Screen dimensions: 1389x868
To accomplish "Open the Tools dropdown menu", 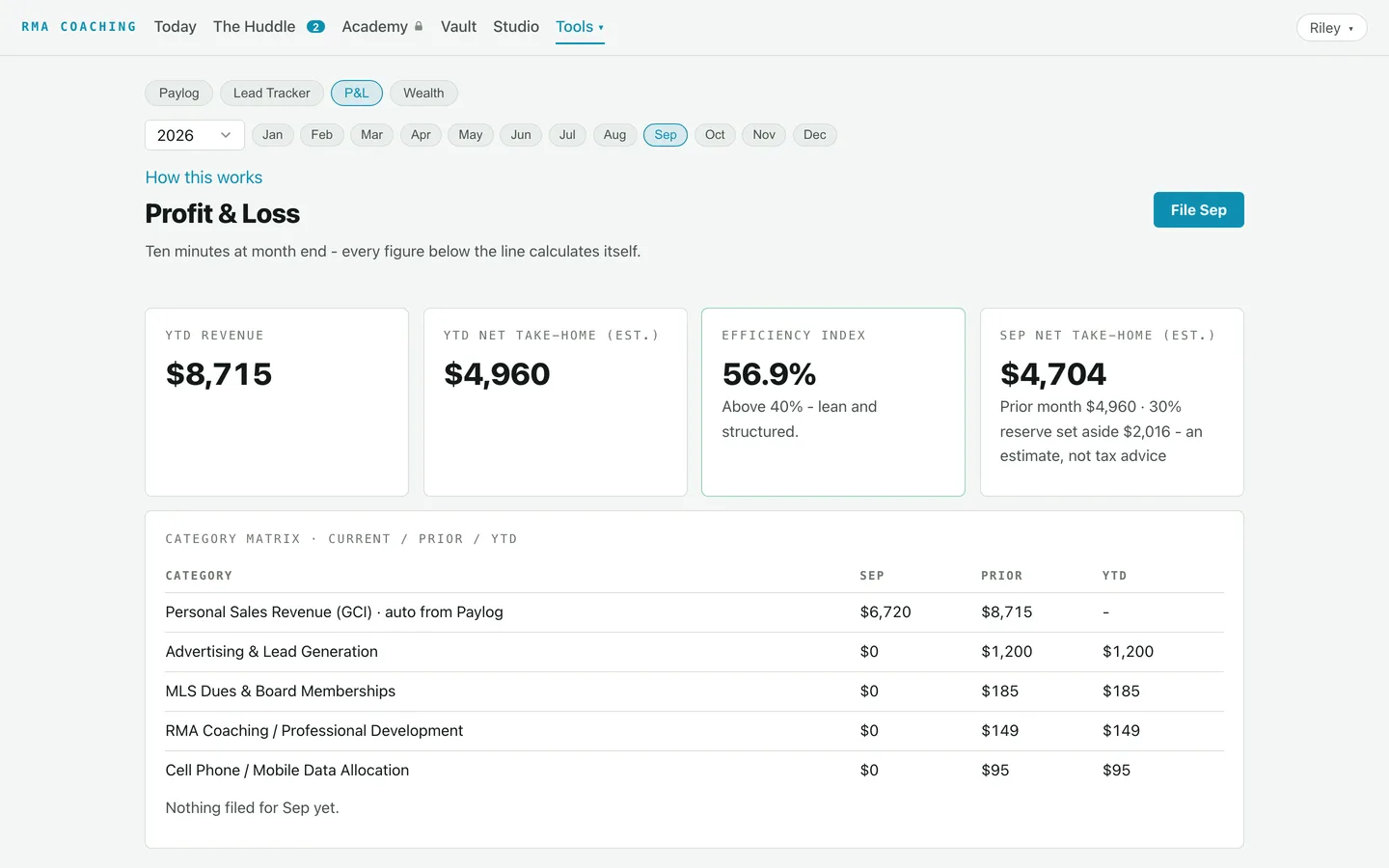I will point(580,27).
